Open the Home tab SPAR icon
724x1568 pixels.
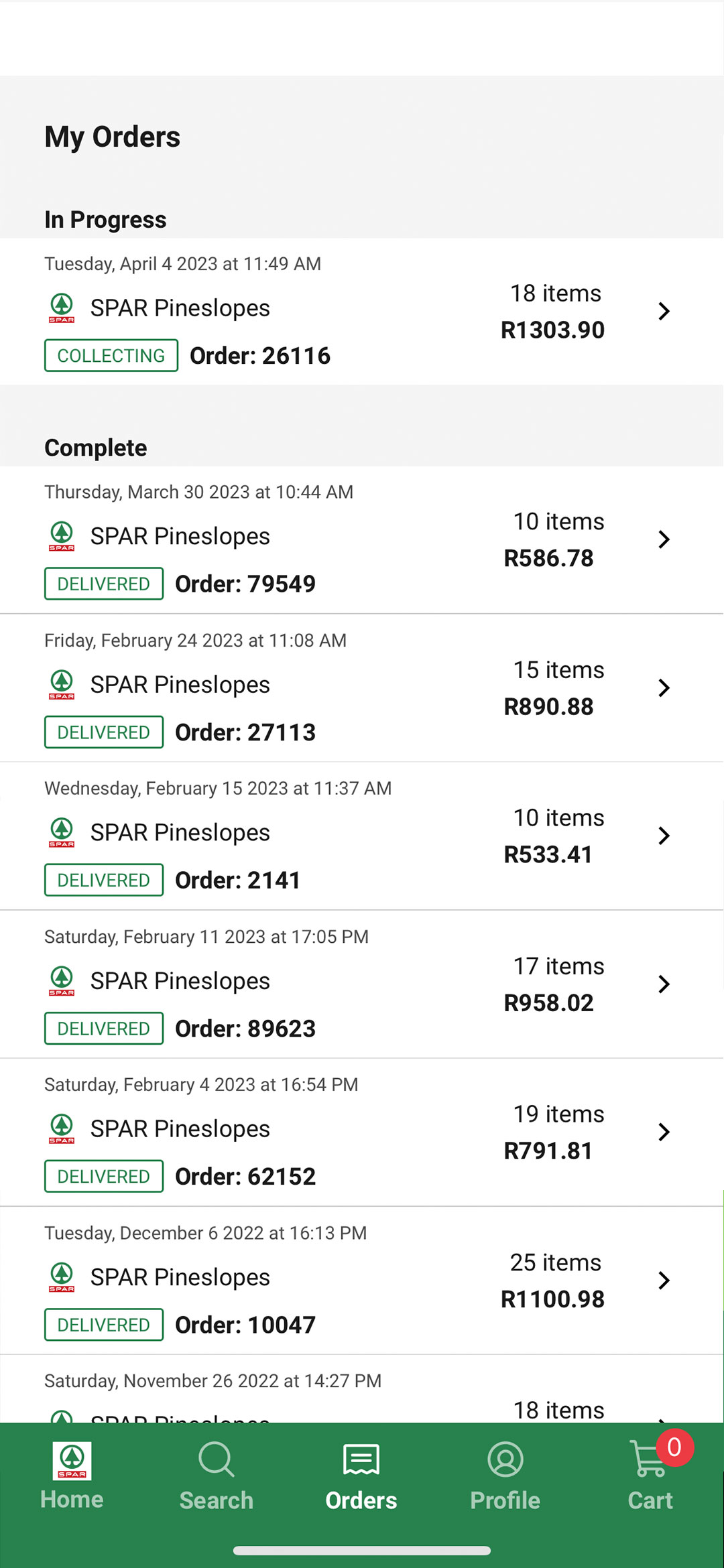click(x=72, y=1461)
